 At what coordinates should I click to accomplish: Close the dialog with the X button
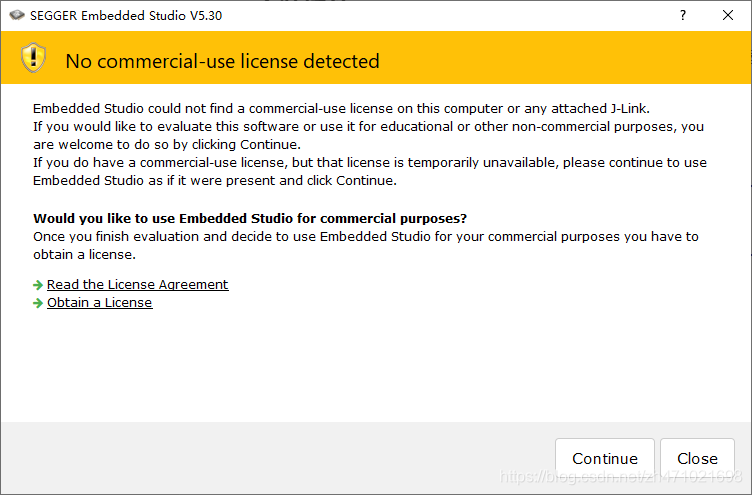[x=728, y=15]
